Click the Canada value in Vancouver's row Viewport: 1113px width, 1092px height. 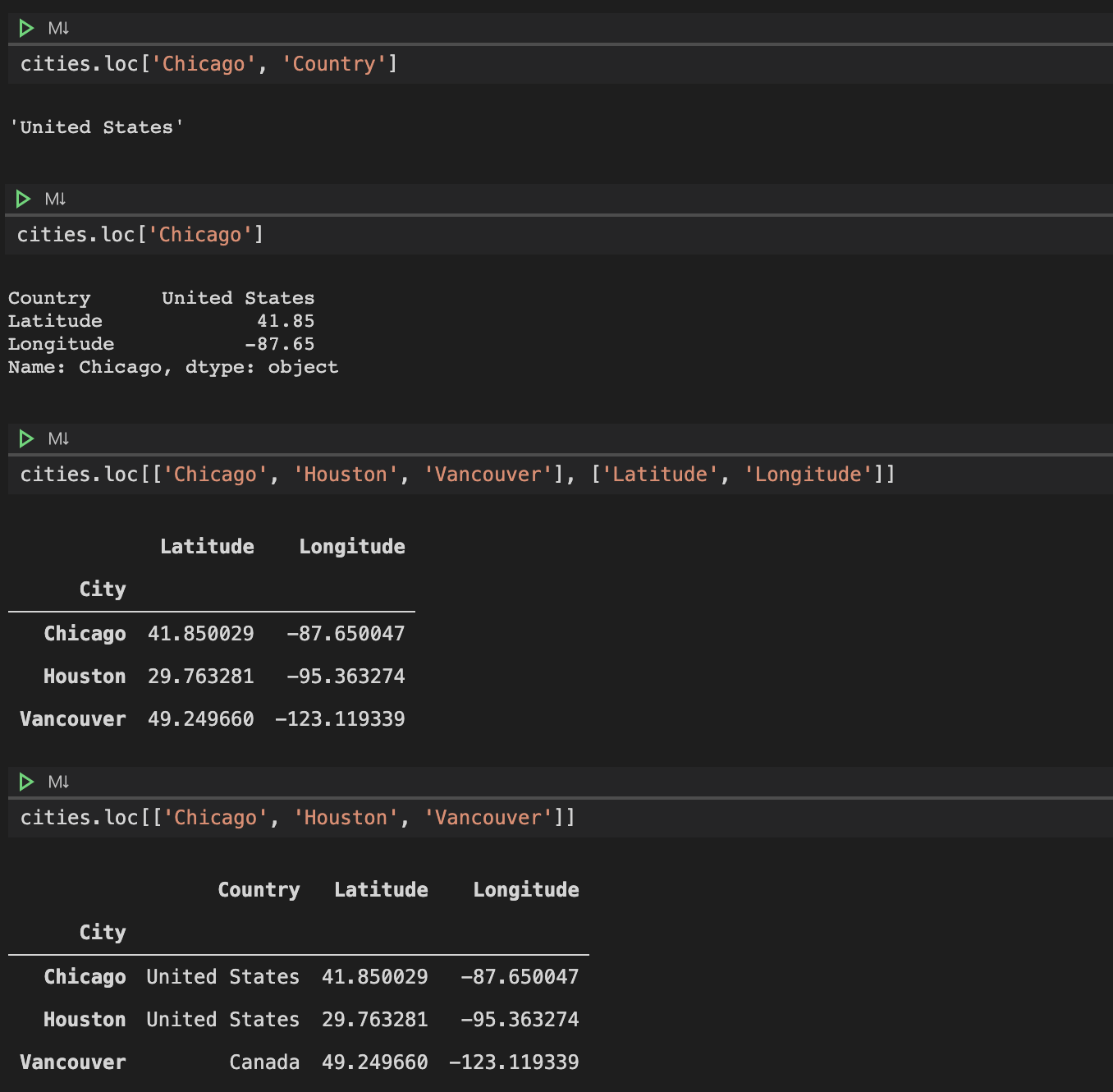264,1062
